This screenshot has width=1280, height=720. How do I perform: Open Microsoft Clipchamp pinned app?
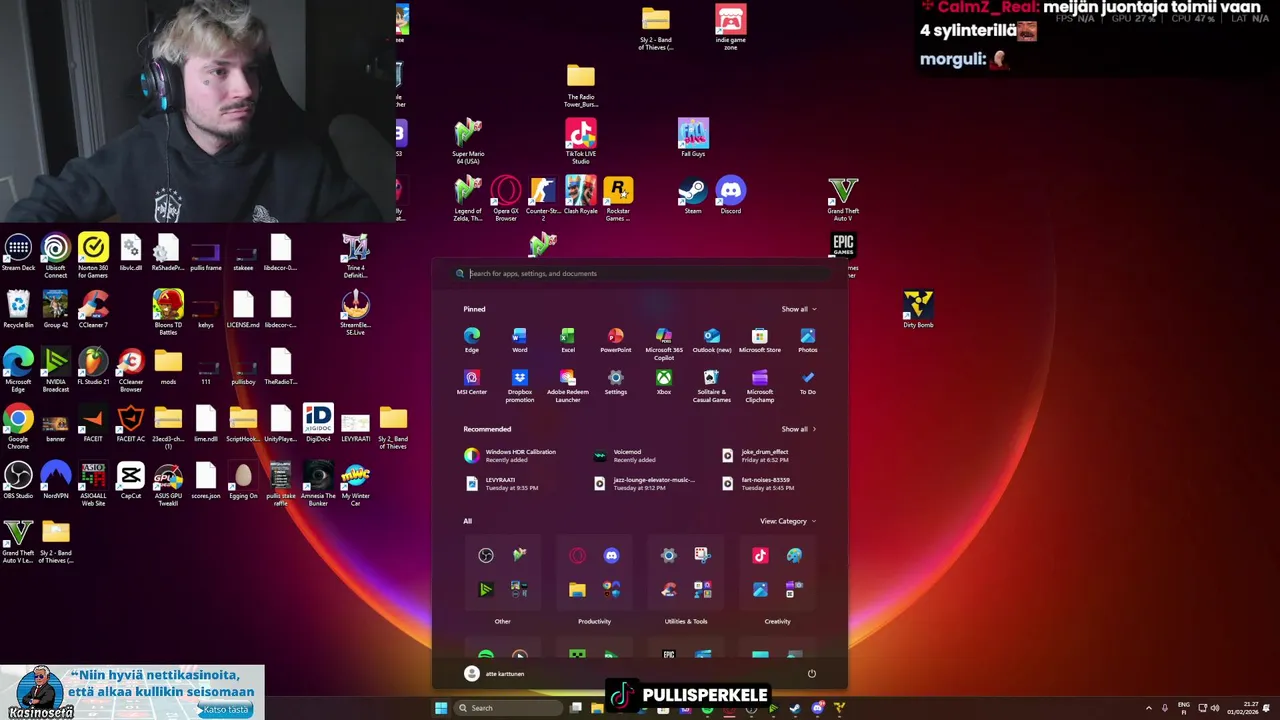pos(760,385)
